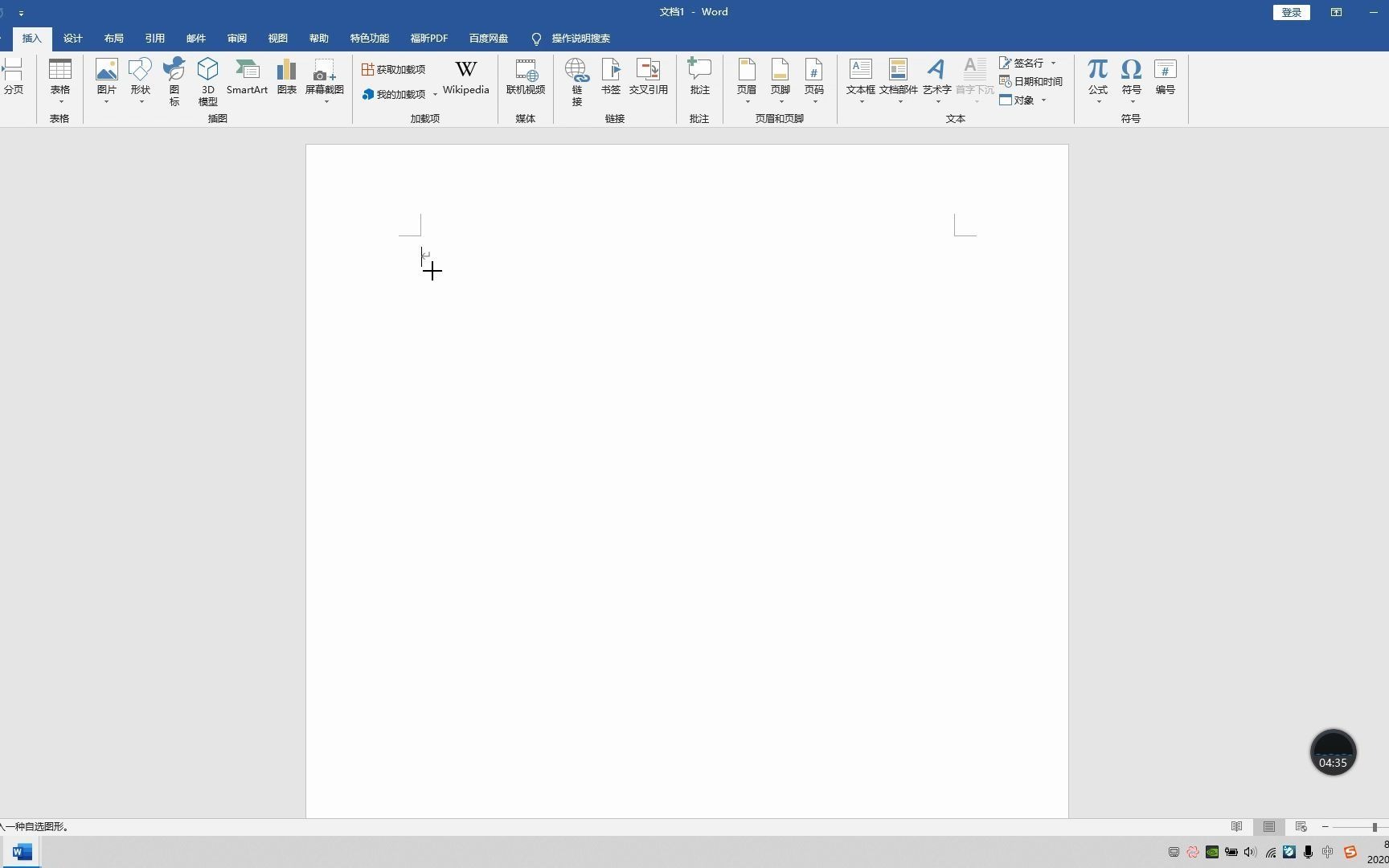Switch to the 引用 tab
This screenshot has height=868, width=1389.
coord(155,39)
